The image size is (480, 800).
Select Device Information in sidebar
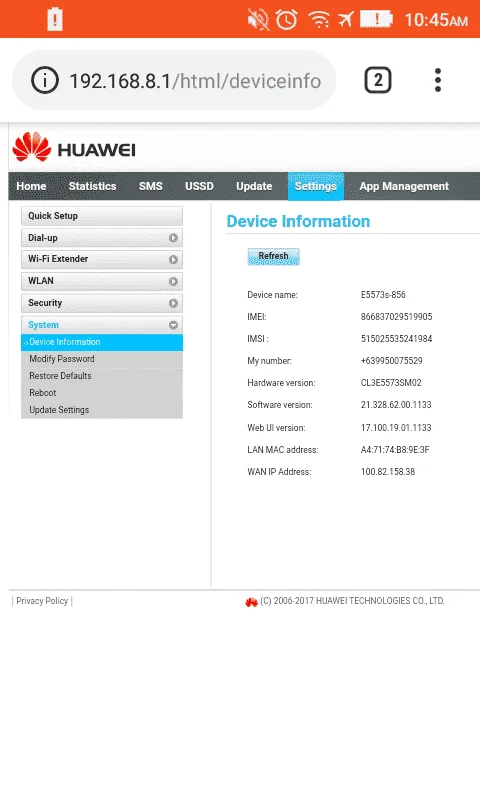tap(102, 342)
